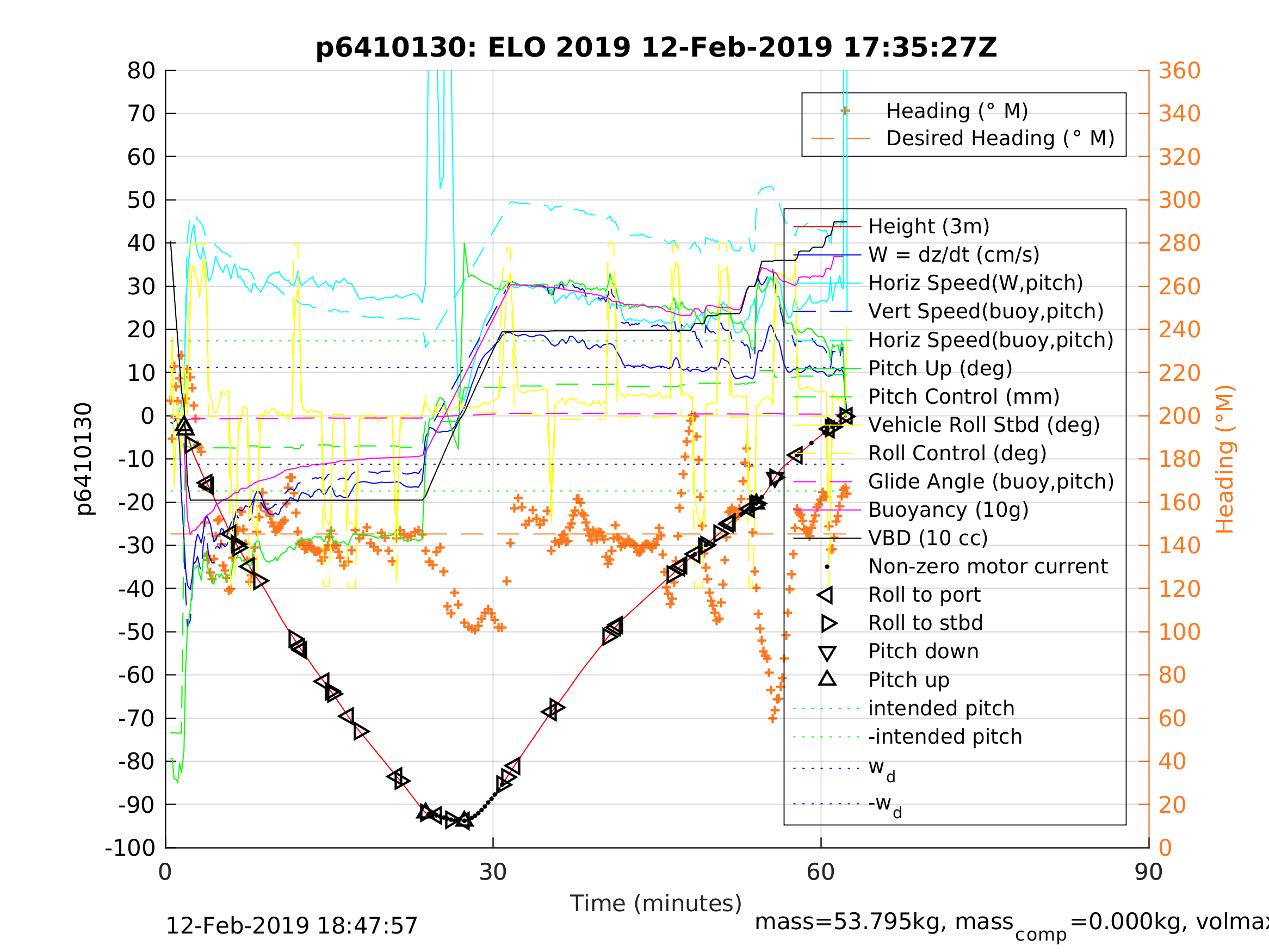Image resolution: width=1269 pixels, height=952 pixels.
Task: Click the 'intended pitch' legend entry
Action: pos(942,709)
